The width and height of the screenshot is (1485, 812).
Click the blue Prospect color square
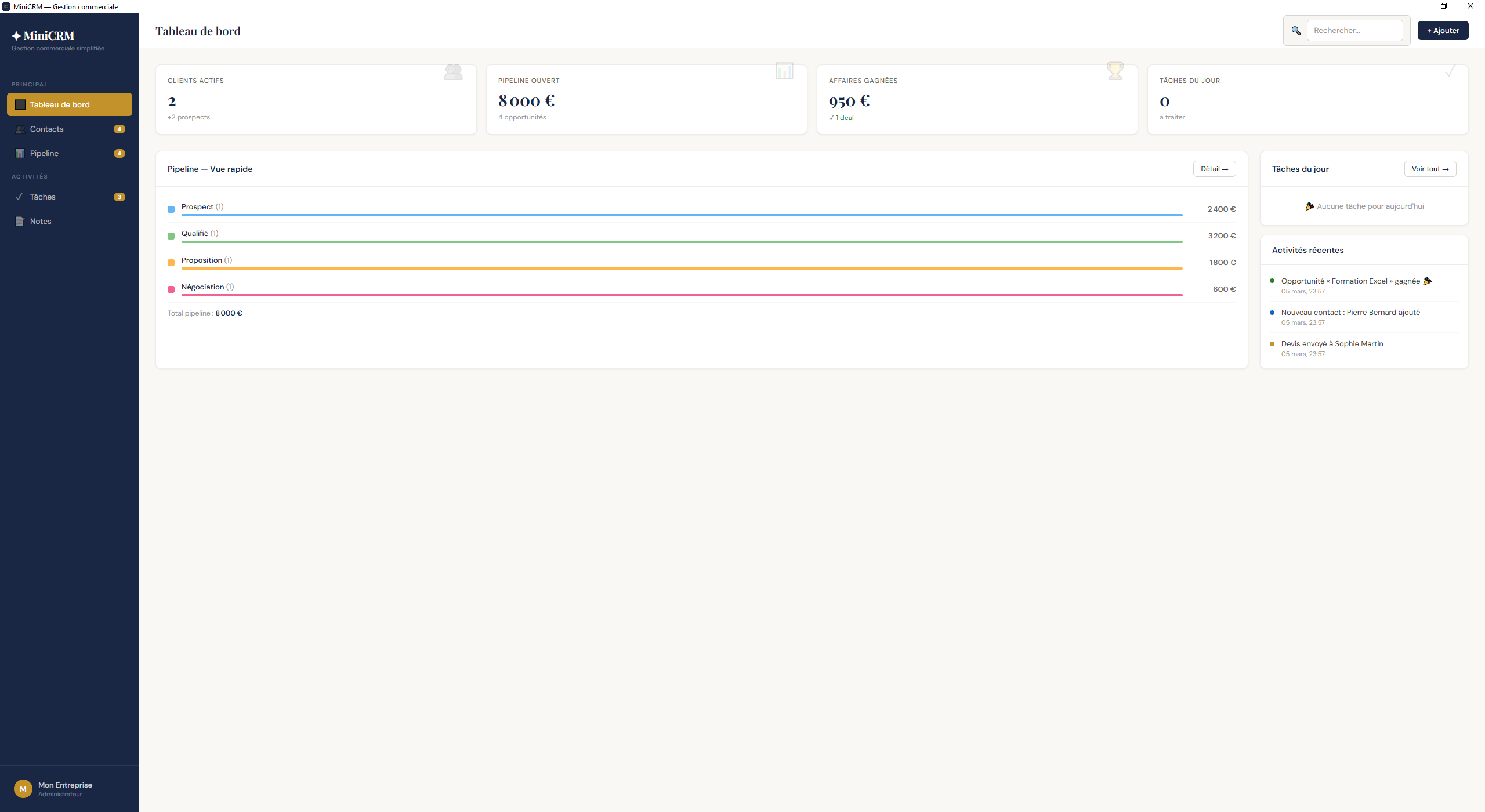pyautogui.click(x=171, y=209)
